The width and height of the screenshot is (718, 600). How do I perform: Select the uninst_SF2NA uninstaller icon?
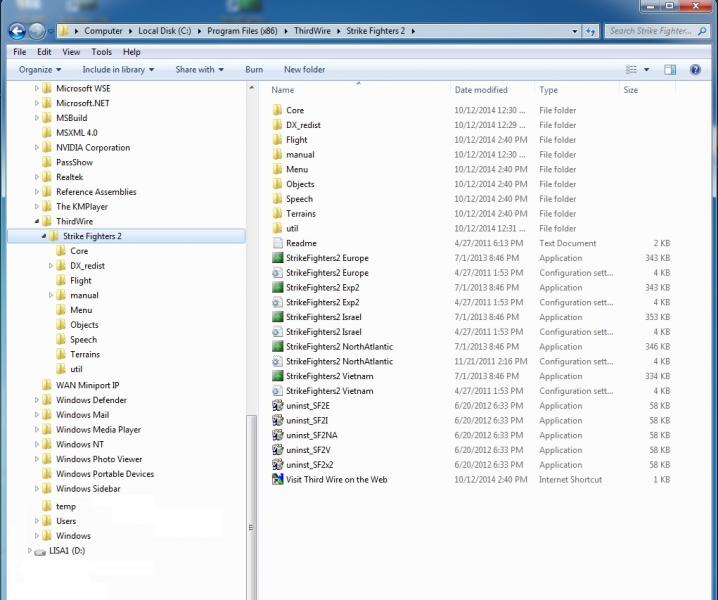pos(277,435)
